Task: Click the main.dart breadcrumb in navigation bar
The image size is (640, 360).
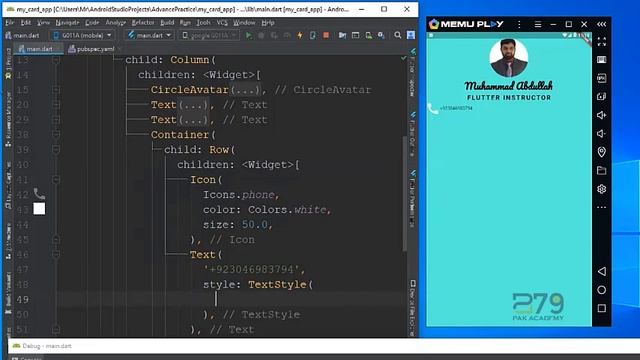Action: [22, 36]
